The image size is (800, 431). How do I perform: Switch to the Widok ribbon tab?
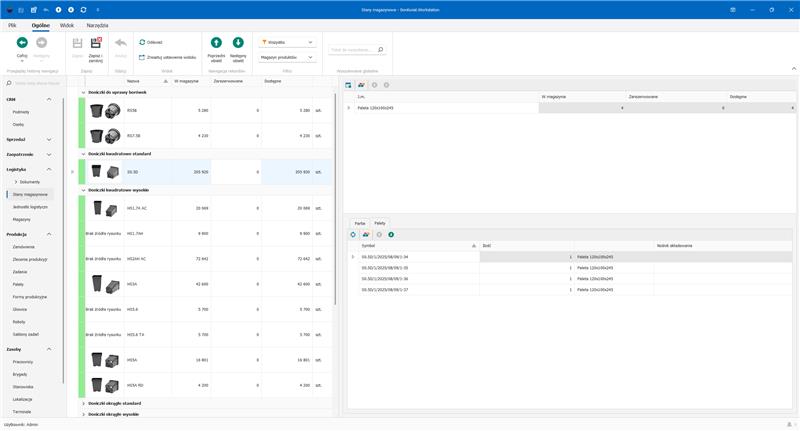point(67,23)
